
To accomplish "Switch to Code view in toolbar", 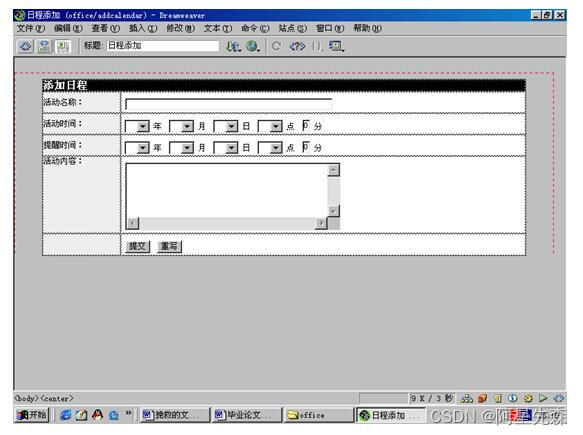I will point(25,46).
